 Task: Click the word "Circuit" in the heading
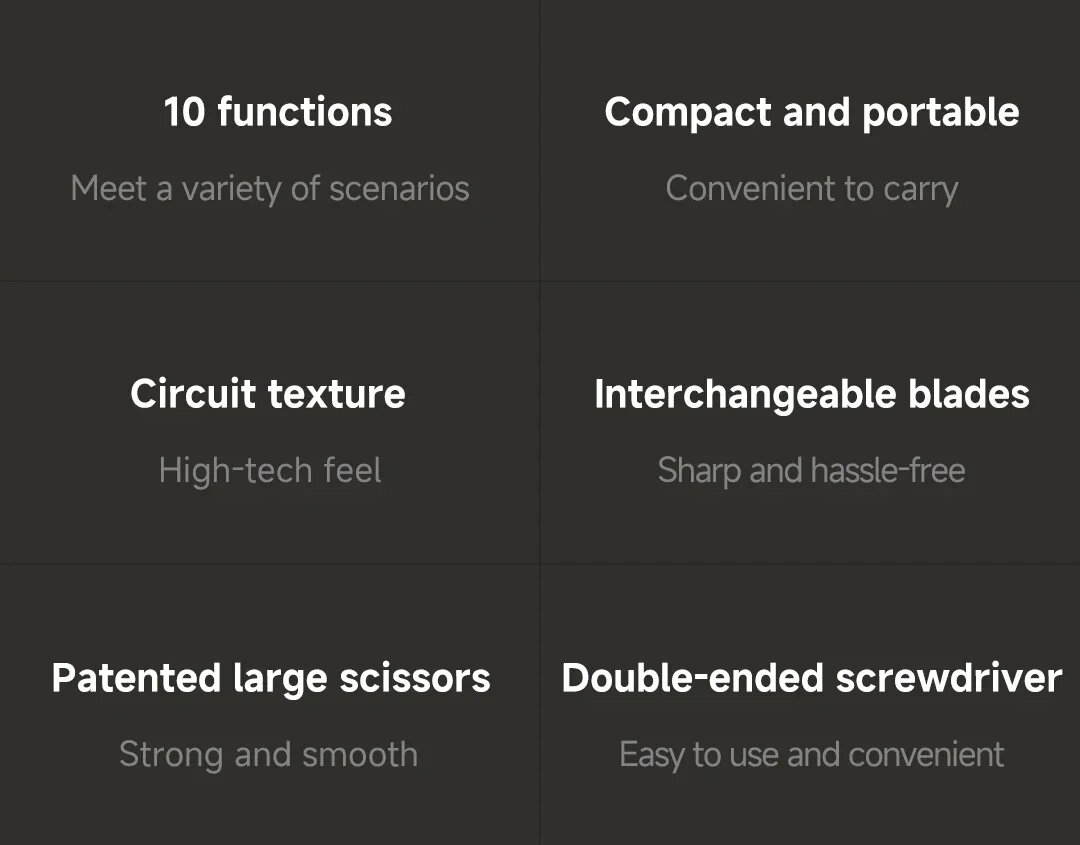tap(193, 394)
